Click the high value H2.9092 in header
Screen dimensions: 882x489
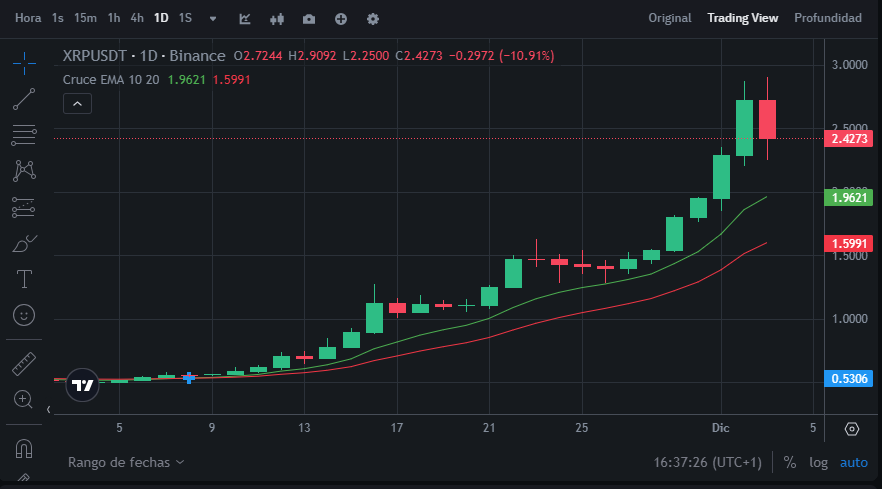[312, 56]
